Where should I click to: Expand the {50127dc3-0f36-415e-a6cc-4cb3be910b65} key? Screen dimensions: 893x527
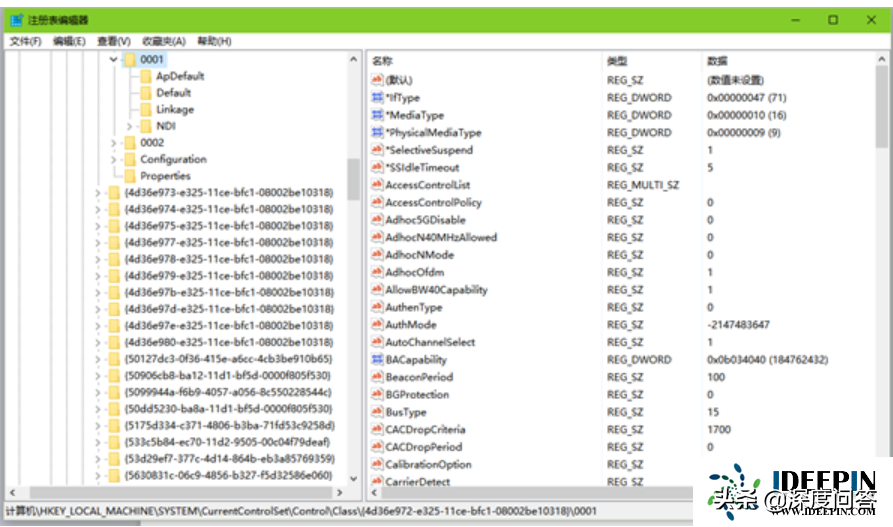click(x=97, y=359)
